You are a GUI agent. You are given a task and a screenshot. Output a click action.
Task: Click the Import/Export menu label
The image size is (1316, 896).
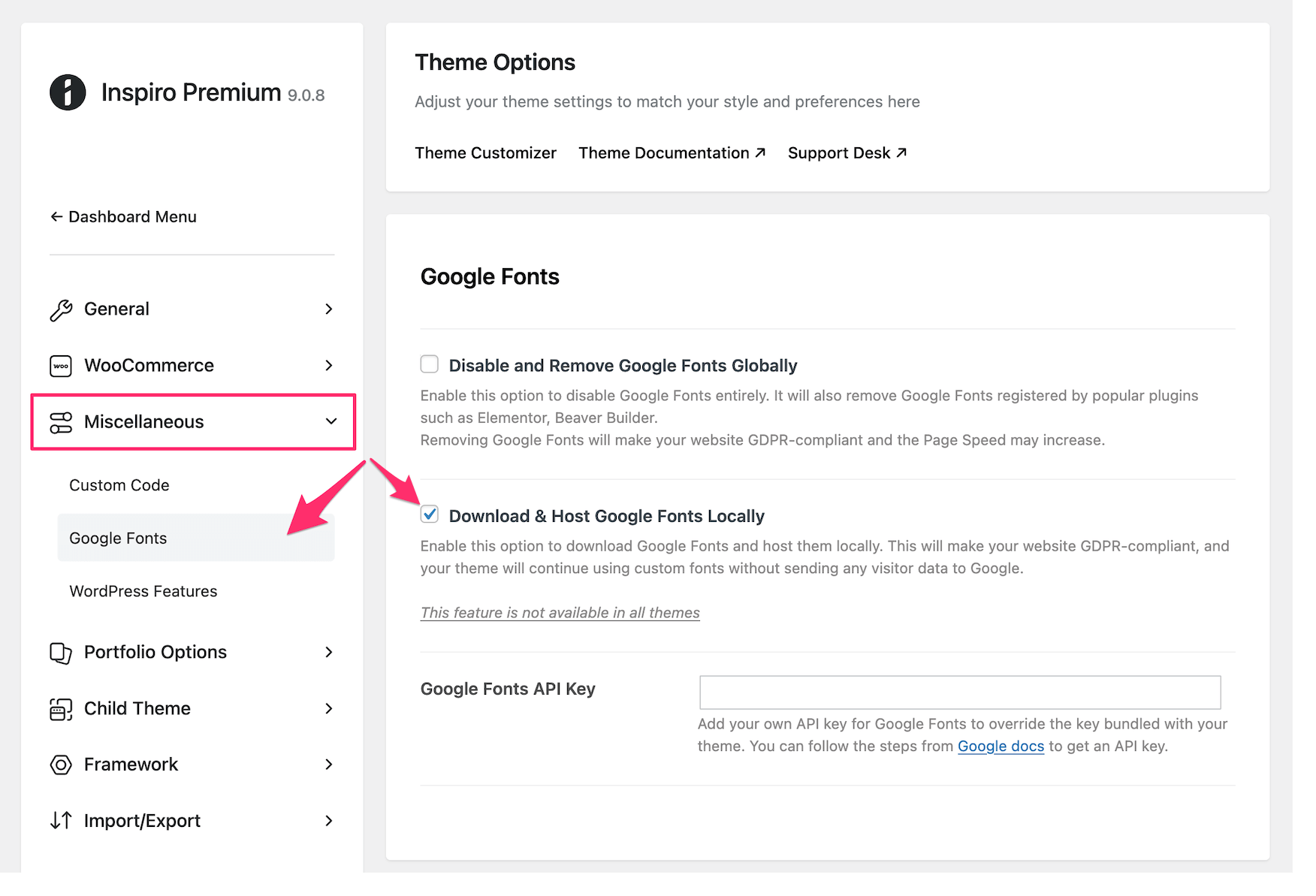(x=142, y=821)
